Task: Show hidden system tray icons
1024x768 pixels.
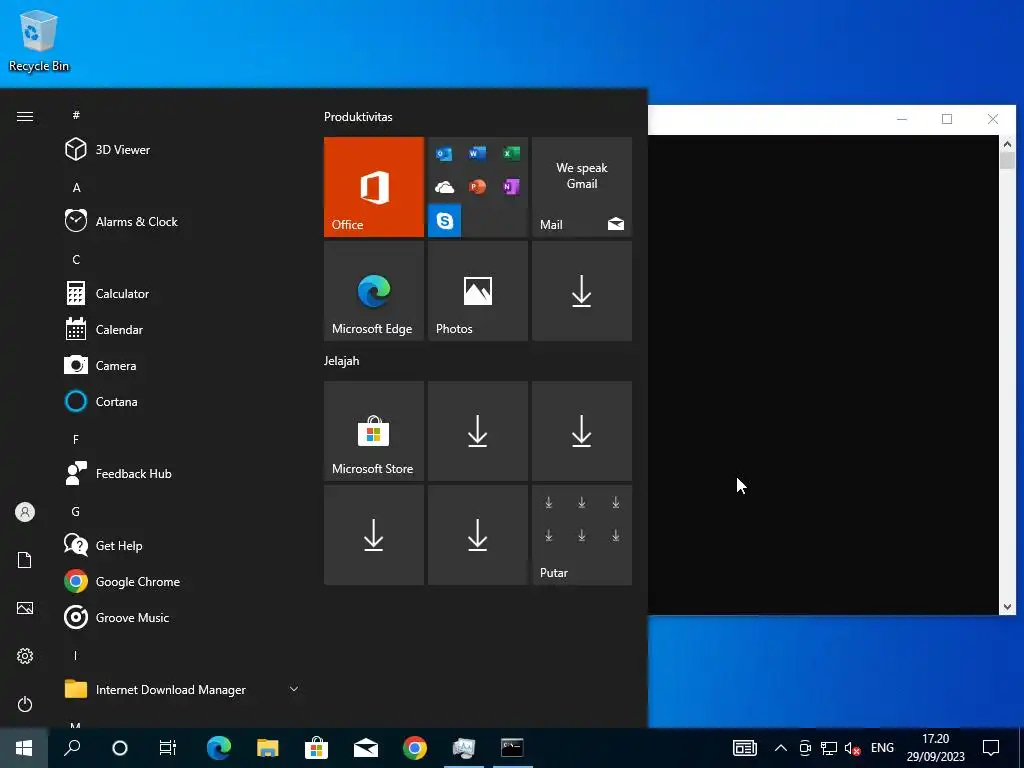Action: pyautogui.click(x=780, y=748)
